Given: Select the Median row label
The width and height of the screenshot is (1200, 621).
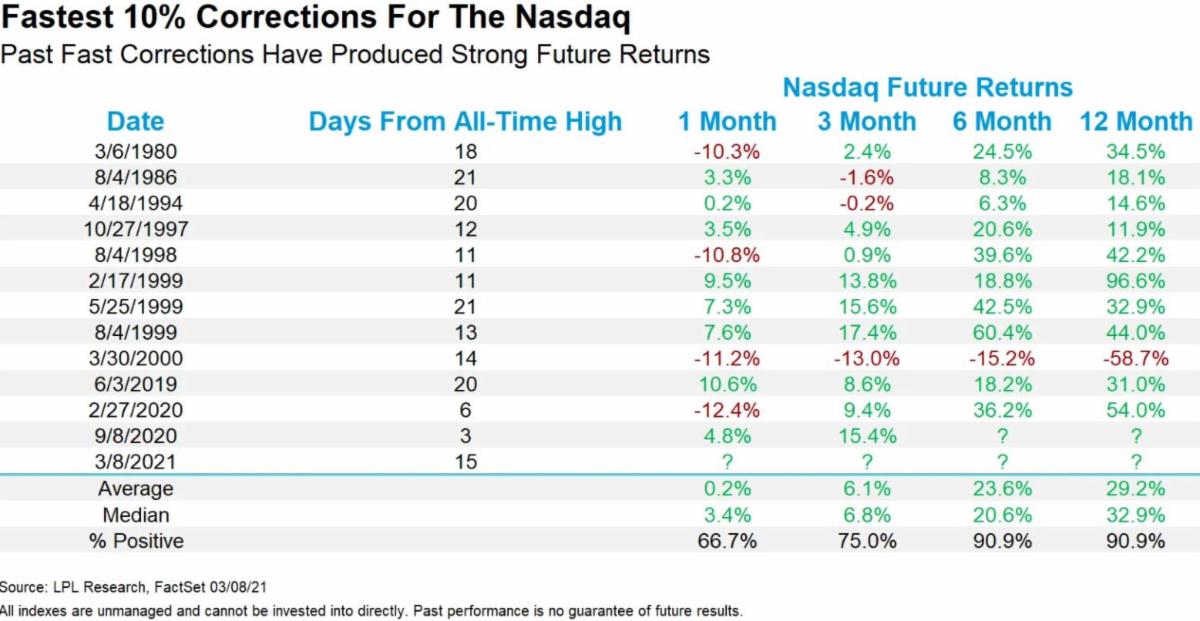Looking at the screenshot, I should coord(135,515).
